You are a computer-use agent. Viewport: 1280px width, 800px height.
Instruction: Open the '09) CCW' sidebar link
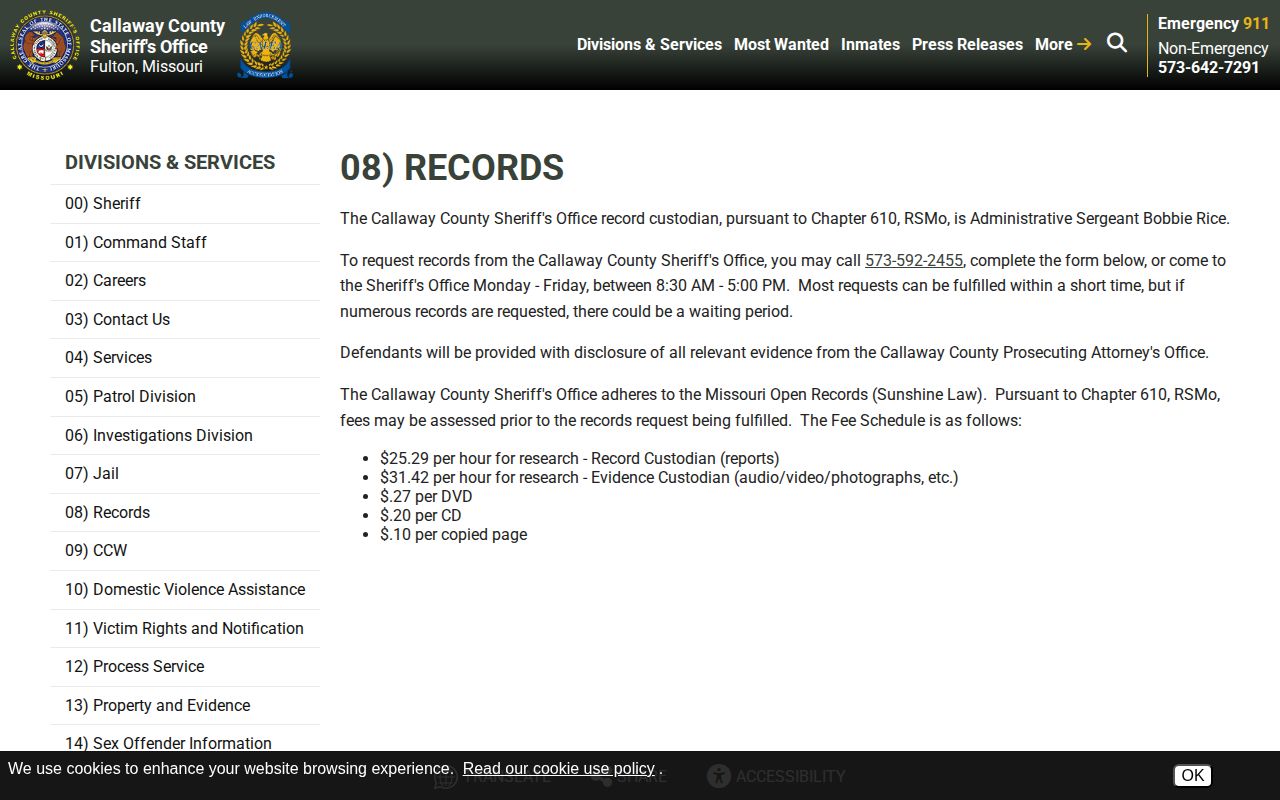tap(185, 551)
